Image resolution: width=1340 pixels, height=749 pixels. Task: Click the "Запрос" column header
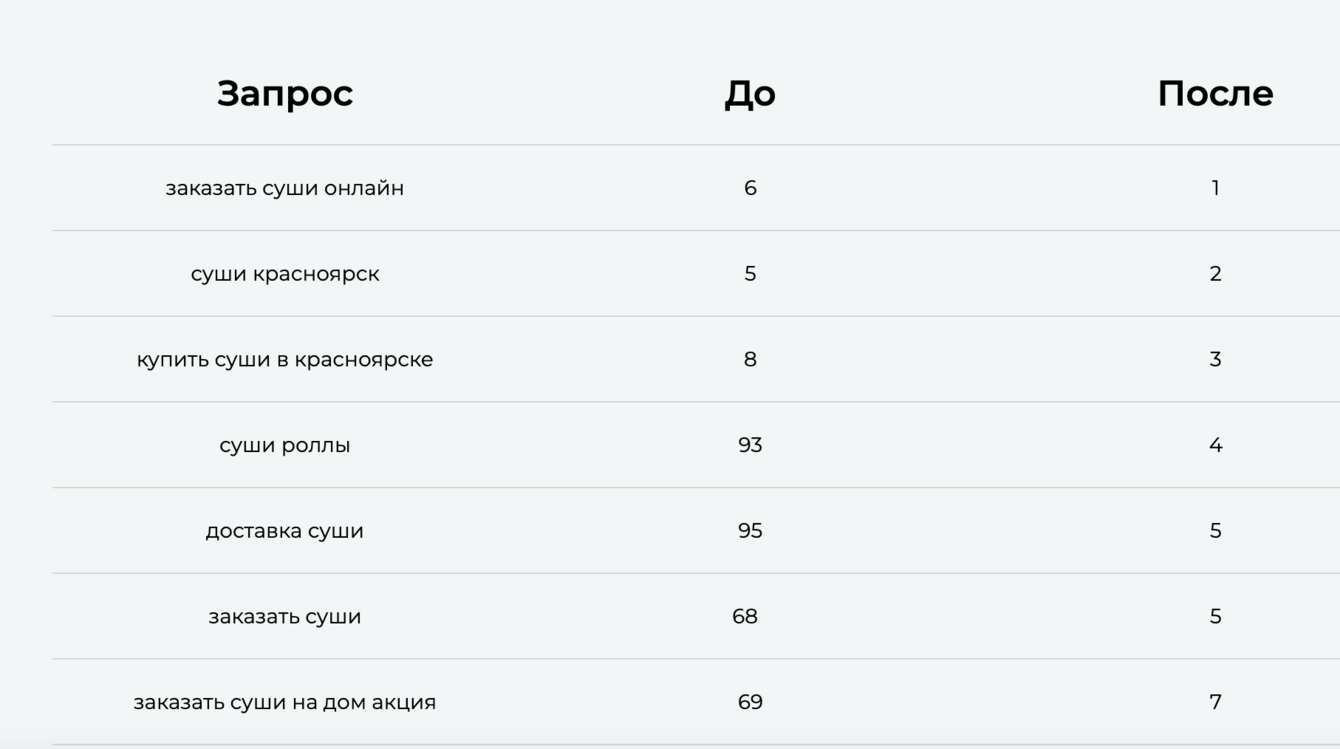pos(285,93)
